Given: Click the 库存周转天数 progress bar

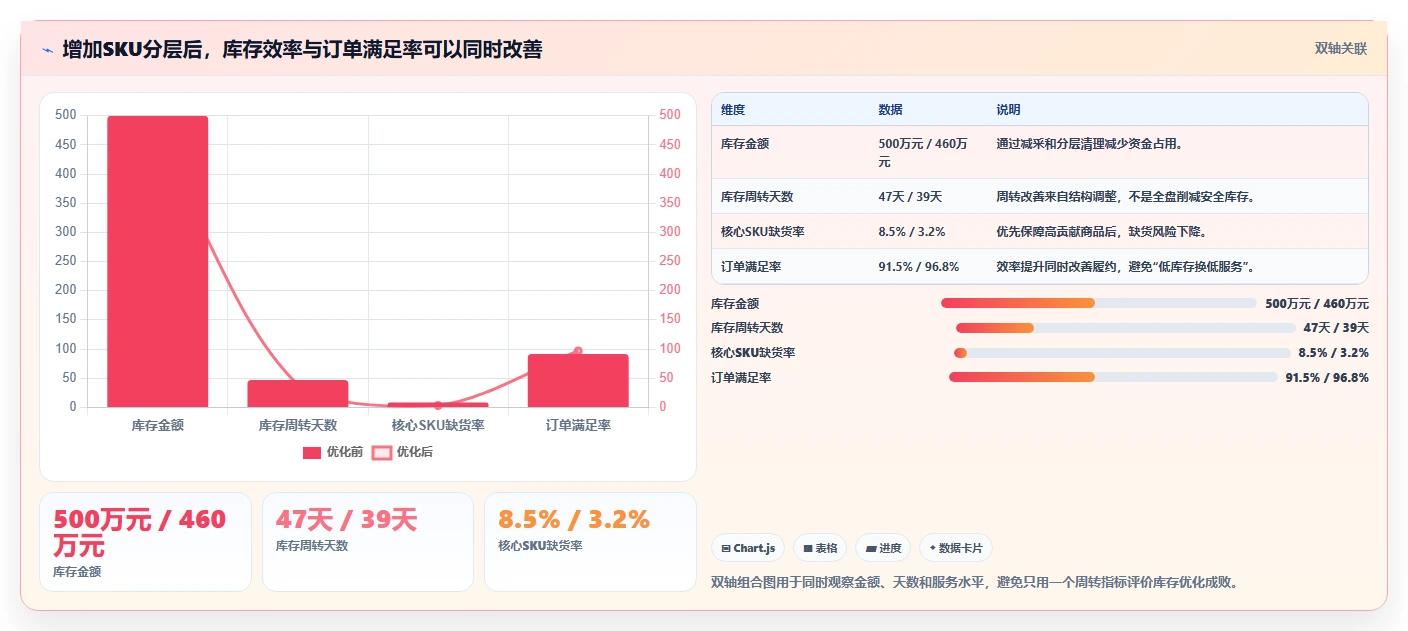Looking at the screenshot, I should (1125, 328).
